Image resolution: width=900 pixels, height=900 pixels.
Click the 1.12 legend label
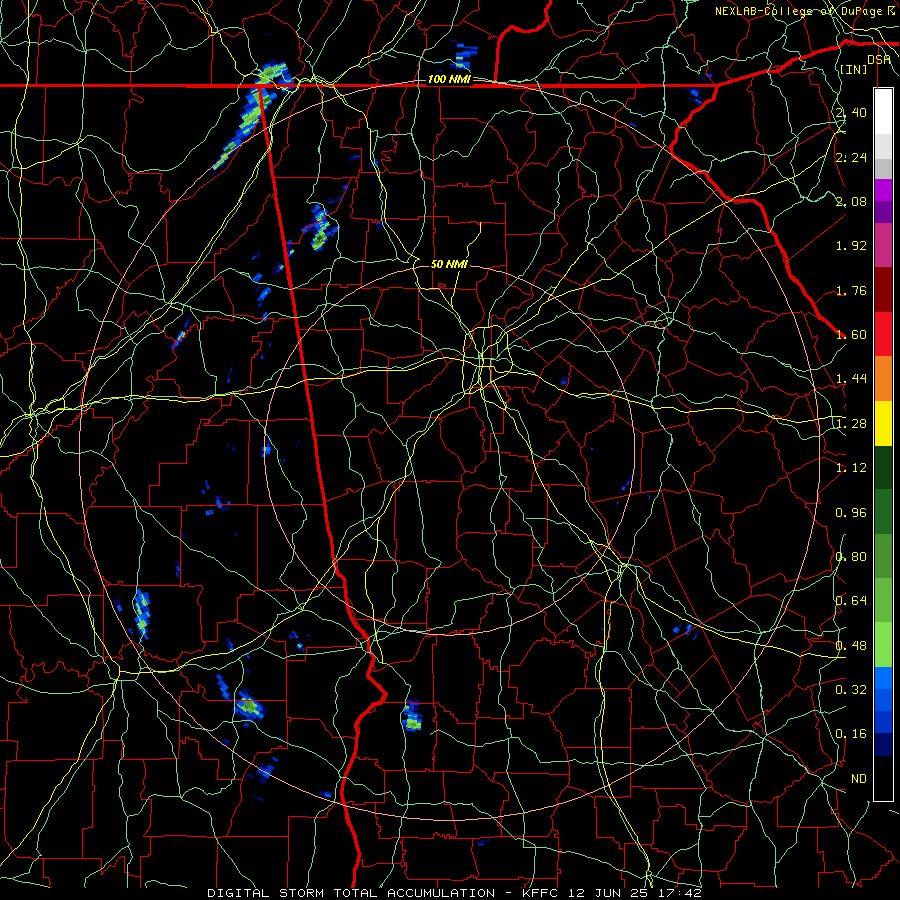(851, 468)
